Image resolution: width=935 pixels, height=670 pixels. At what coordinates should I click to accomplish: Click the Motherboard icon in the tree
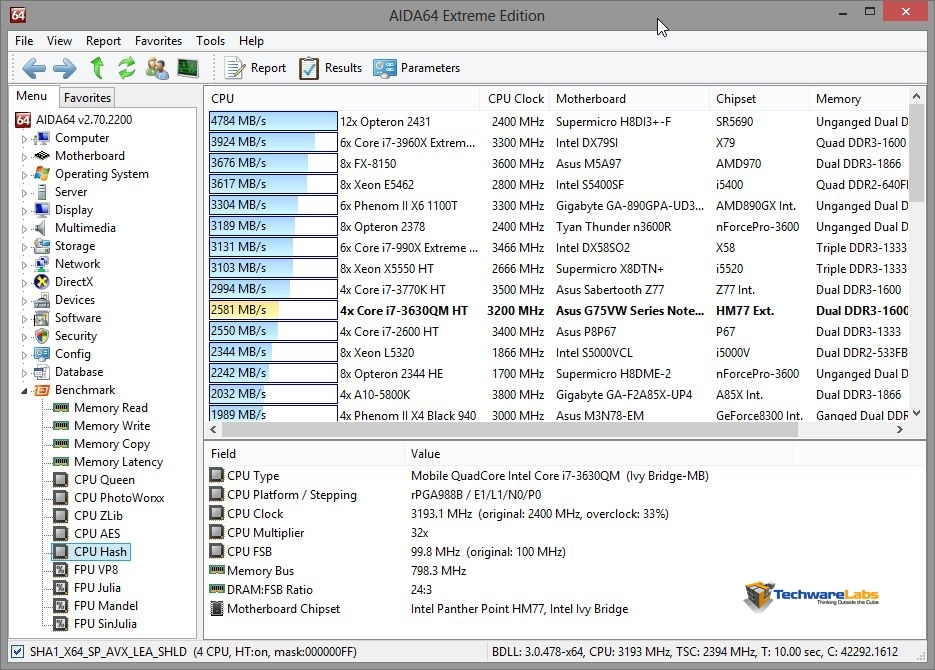[x=42, y=156]
